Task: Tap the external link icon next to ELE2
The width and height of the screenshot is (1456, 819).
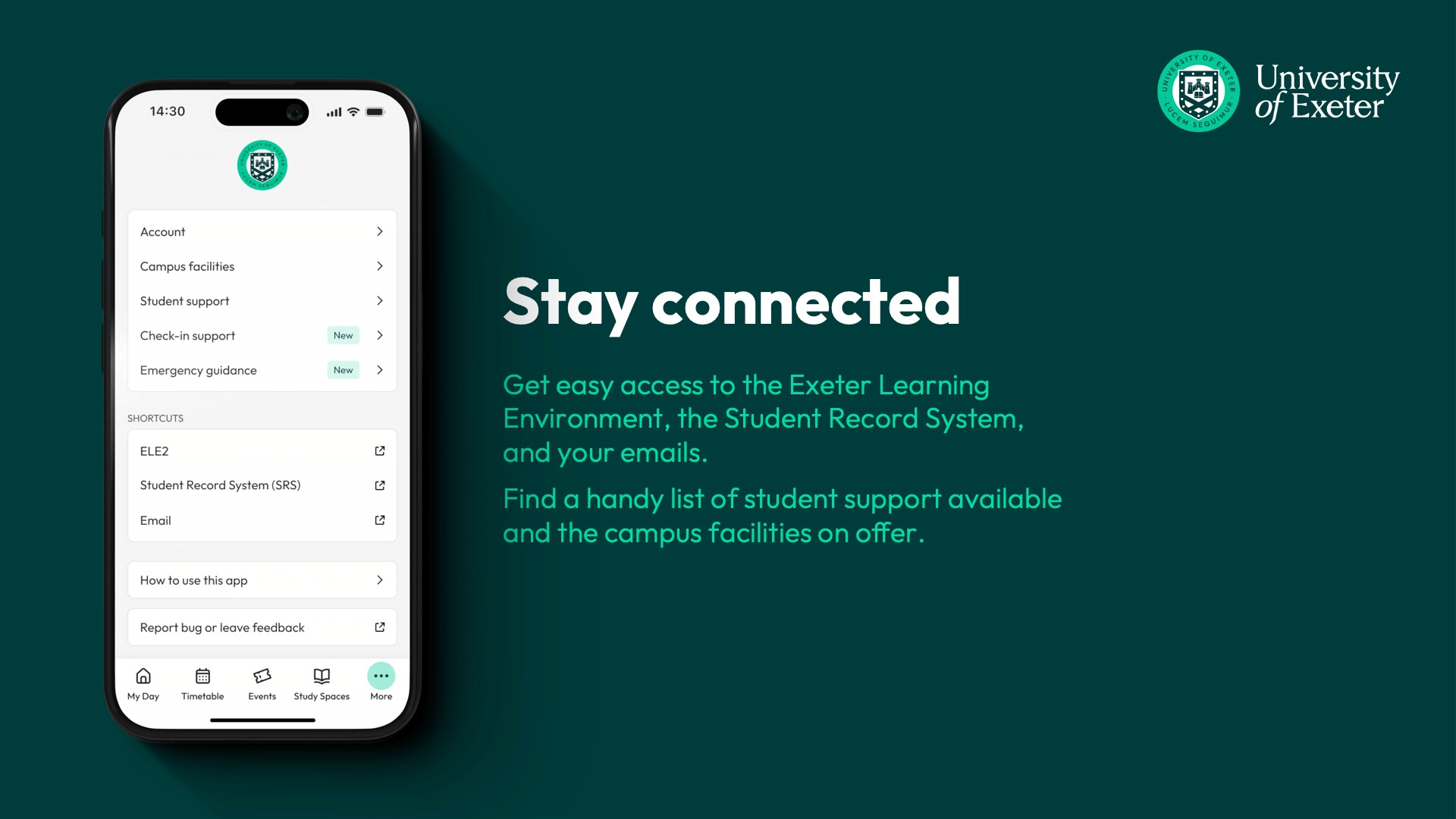Action: [378, 450]
